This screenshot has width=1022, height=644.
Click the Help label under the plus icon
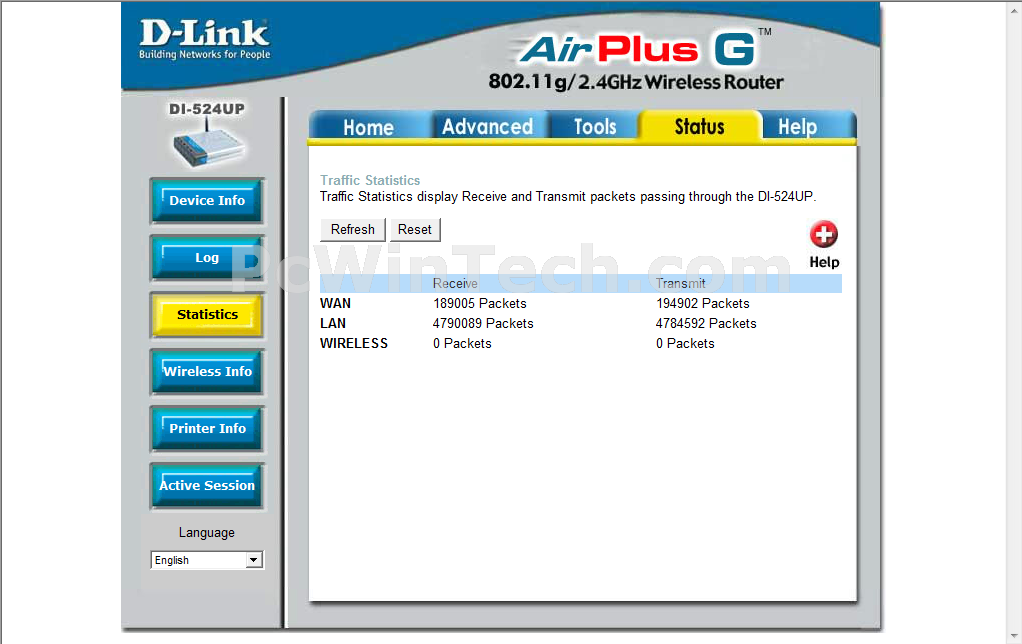(824, 262)
